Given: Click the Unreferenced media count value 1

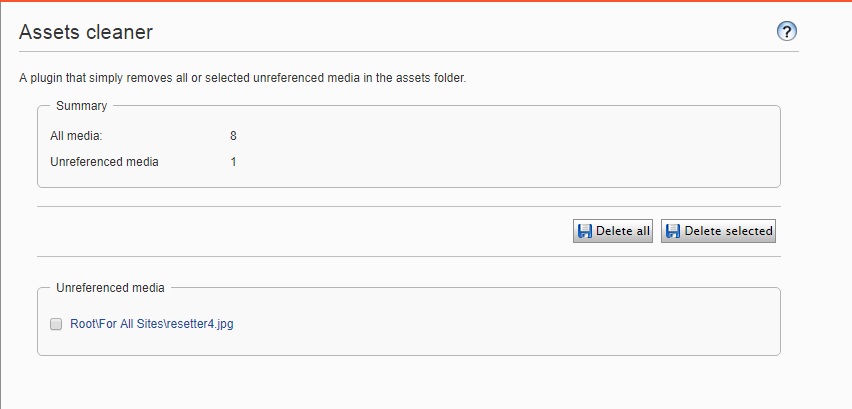Looking at the screenshot, I should (x=233, y=161).
